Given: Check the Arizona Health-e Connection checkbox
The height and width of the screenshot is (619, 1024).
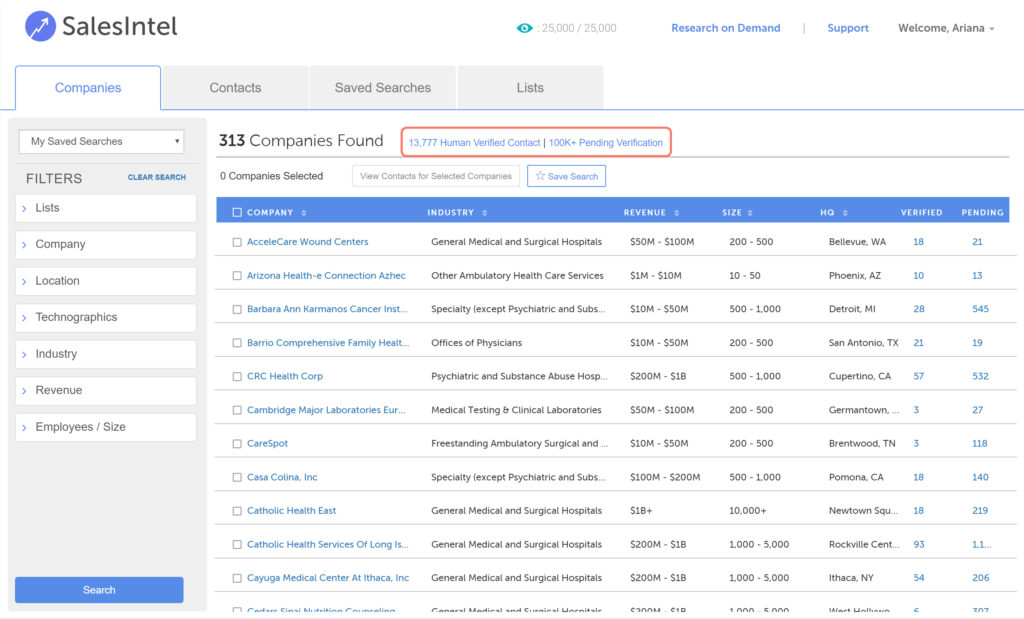Looking at the screenshot, I should point(237,276).
